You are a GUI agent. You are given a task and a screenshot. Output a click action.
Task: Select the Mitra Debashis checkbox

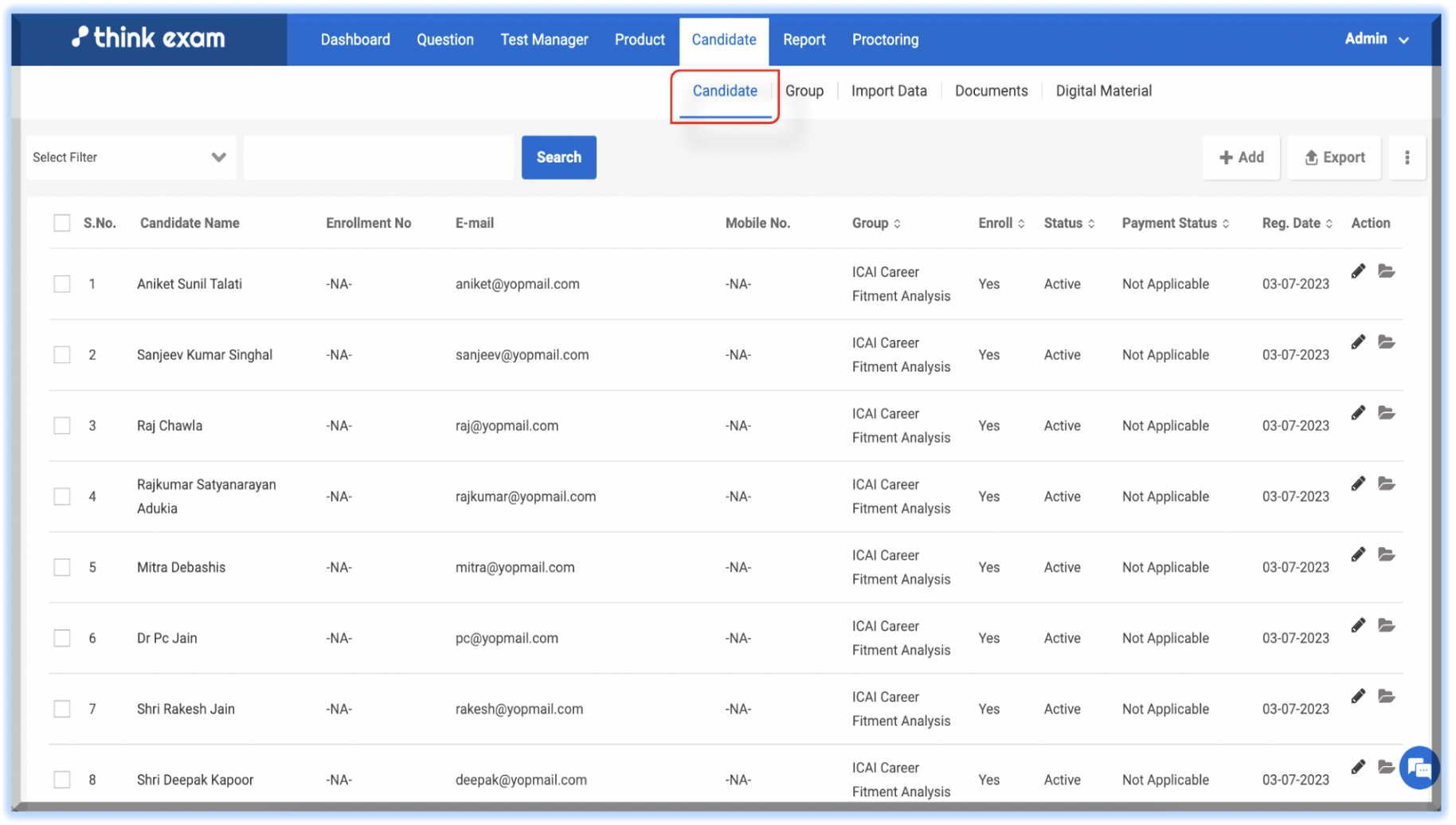62,568
